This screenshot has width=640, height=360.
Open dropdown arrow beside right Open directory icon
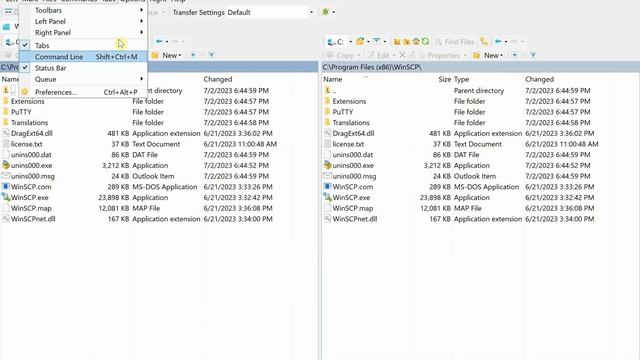point(368,42)
